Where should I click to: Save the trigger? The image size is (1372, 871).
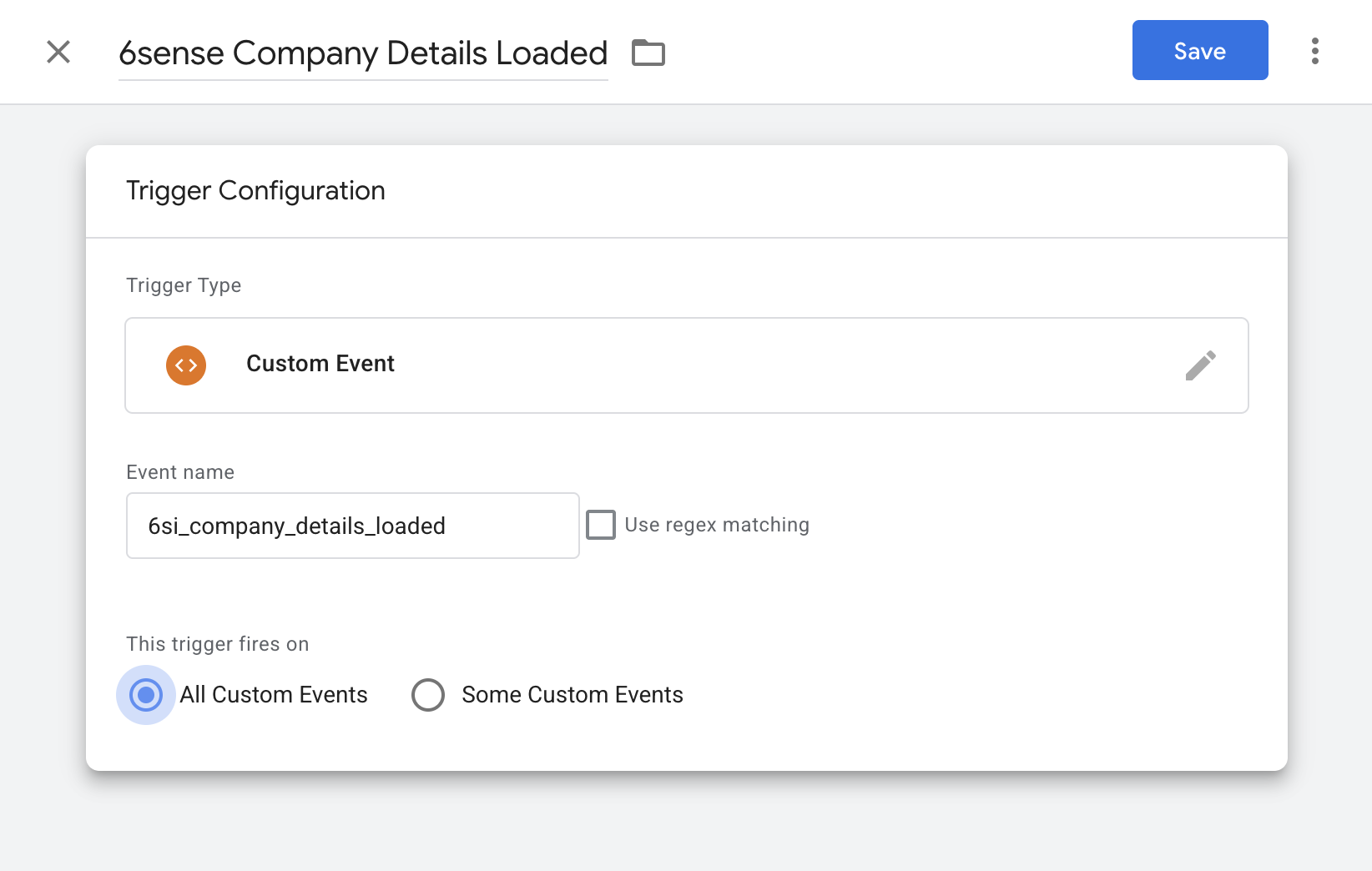[1200, 50]
